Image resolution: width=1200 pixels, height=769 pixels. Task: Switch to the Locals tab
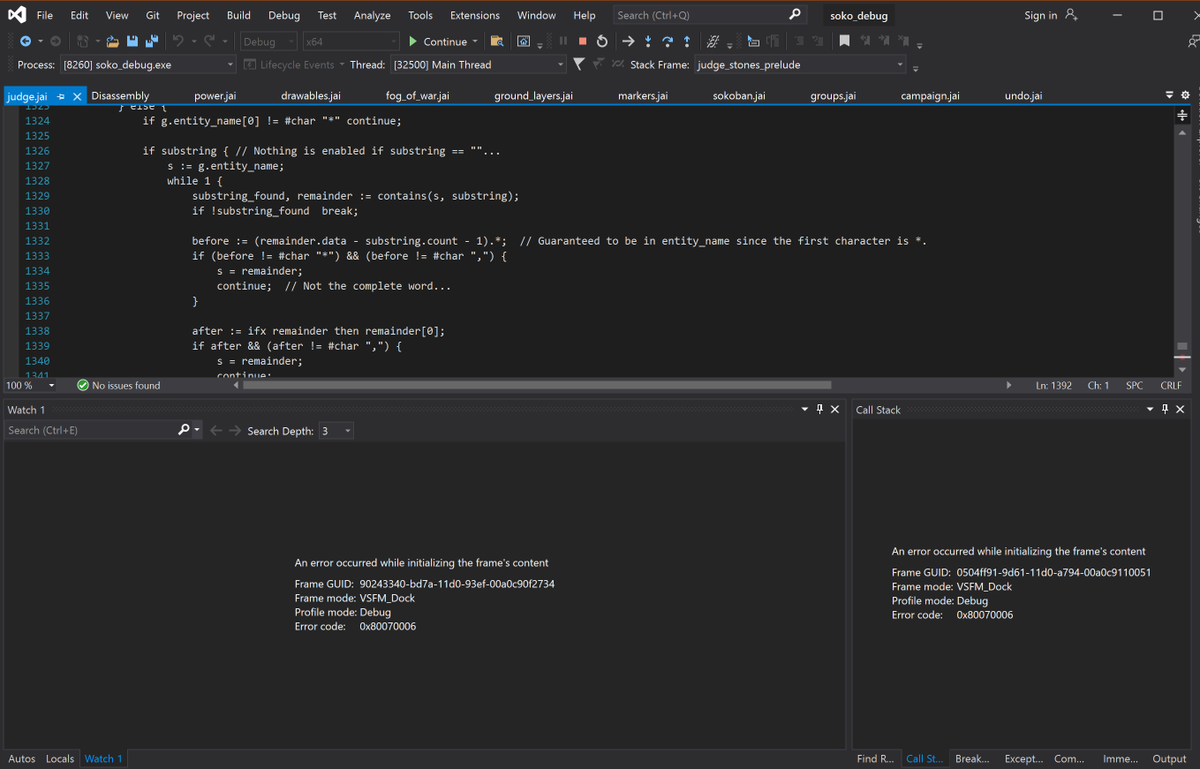(x=60, y=759)
